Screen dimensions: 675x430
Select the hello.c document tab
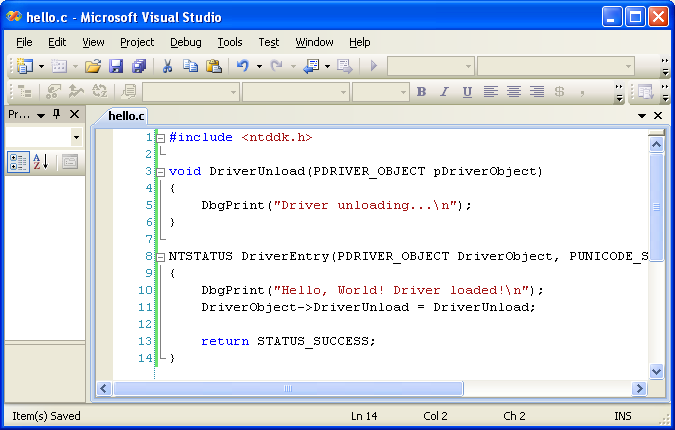click(127, 116)
